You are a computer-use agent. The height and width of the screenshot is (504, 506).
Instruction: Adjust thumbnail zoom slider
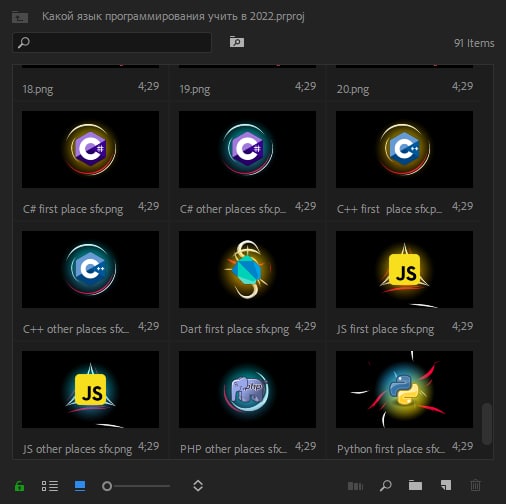[x=136, y=486]
